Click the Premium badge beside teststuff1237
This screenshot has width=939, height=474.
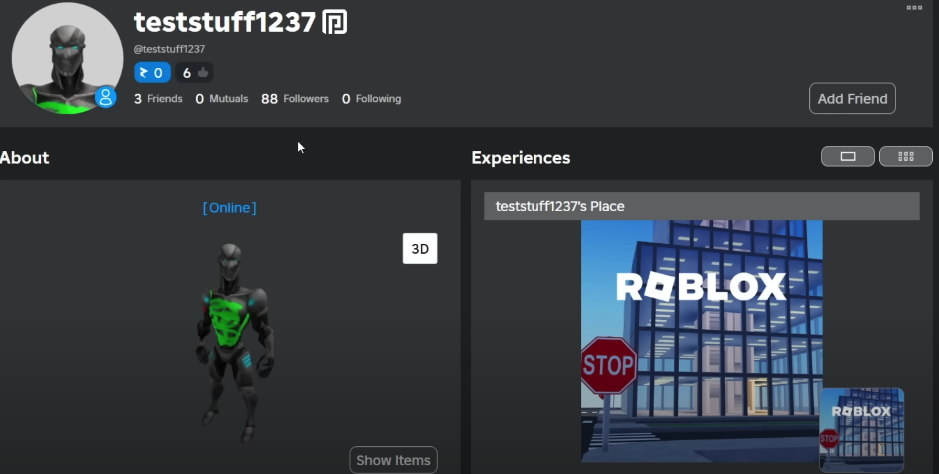point(335,22)
